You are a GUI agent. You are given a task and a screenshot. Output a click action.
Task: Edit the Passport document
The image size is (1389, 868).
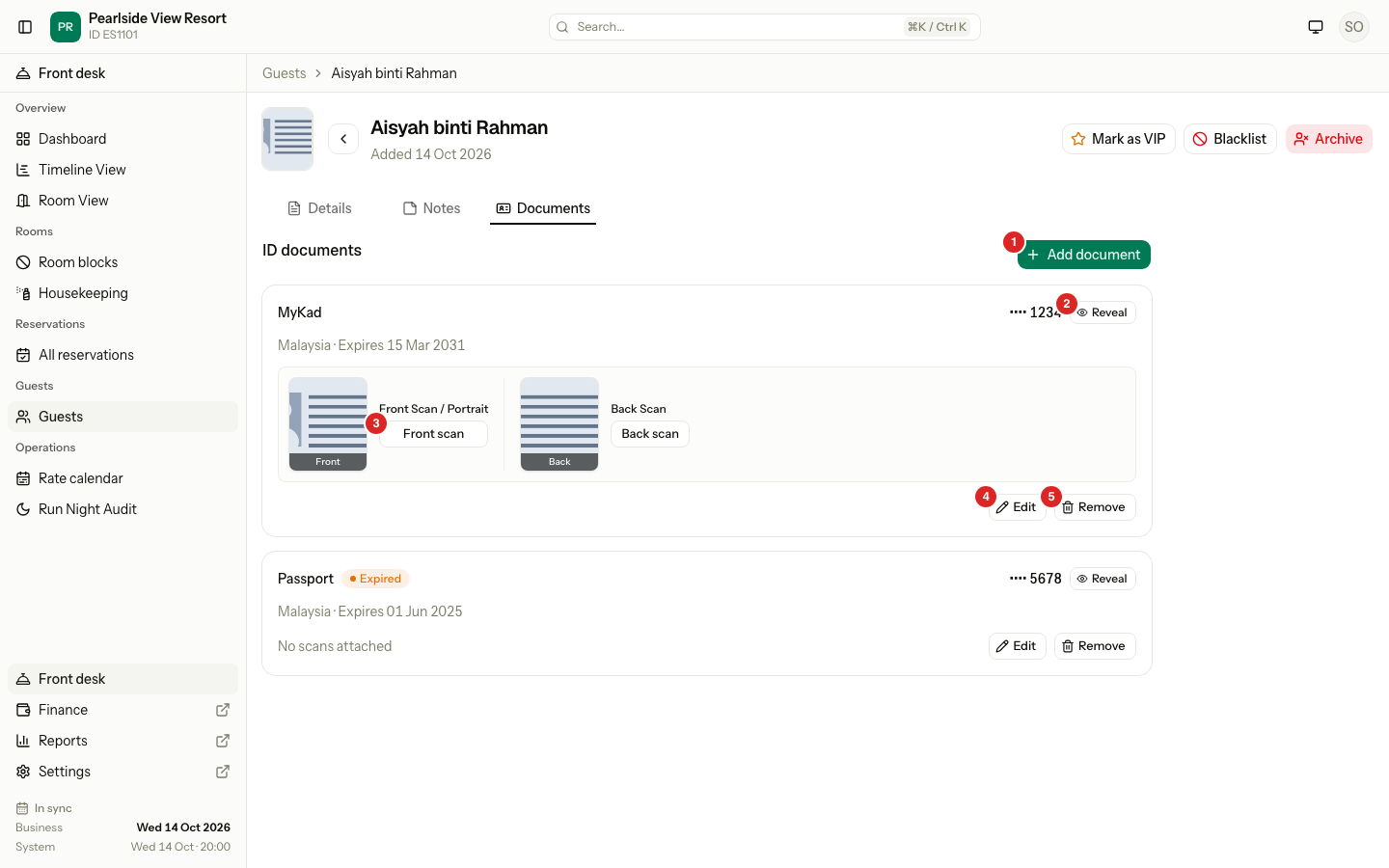tap(1018, 646)
